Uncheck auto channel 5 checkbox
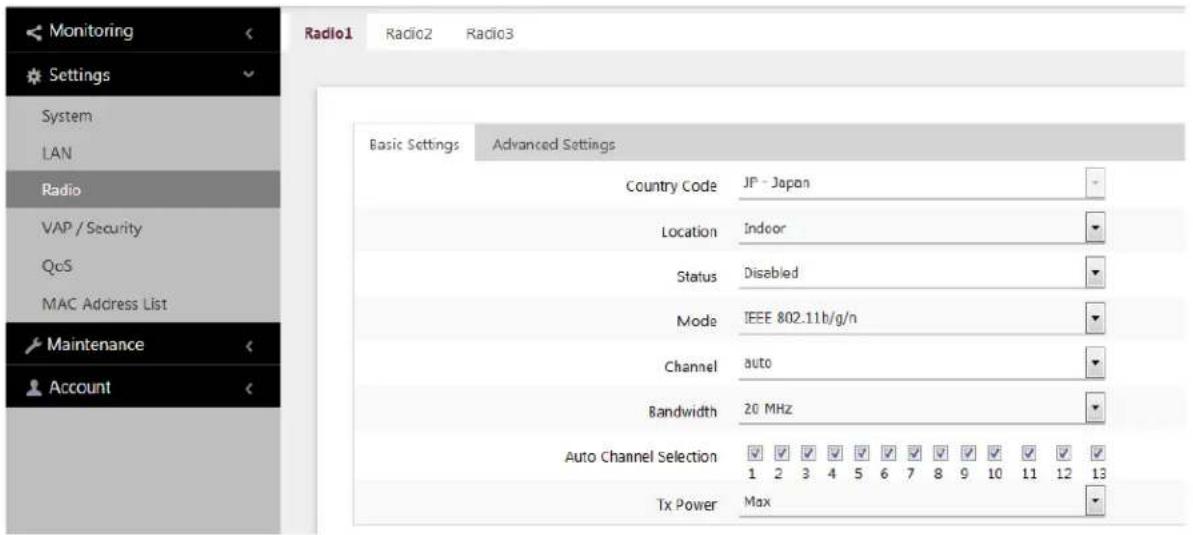This screenshot has width=1193, height=535. 861,454
